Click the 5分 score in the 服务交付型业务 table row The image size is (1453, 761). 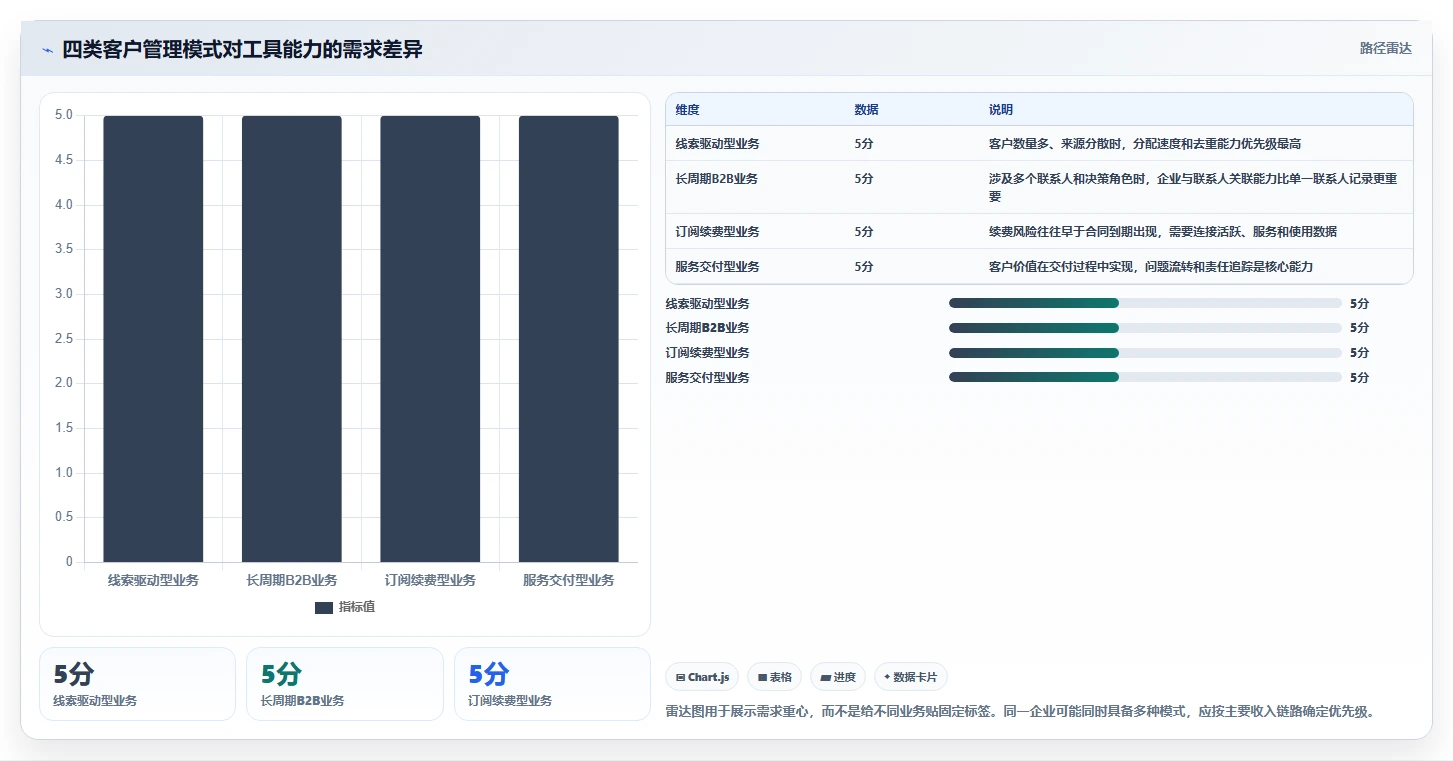point(864,267)
